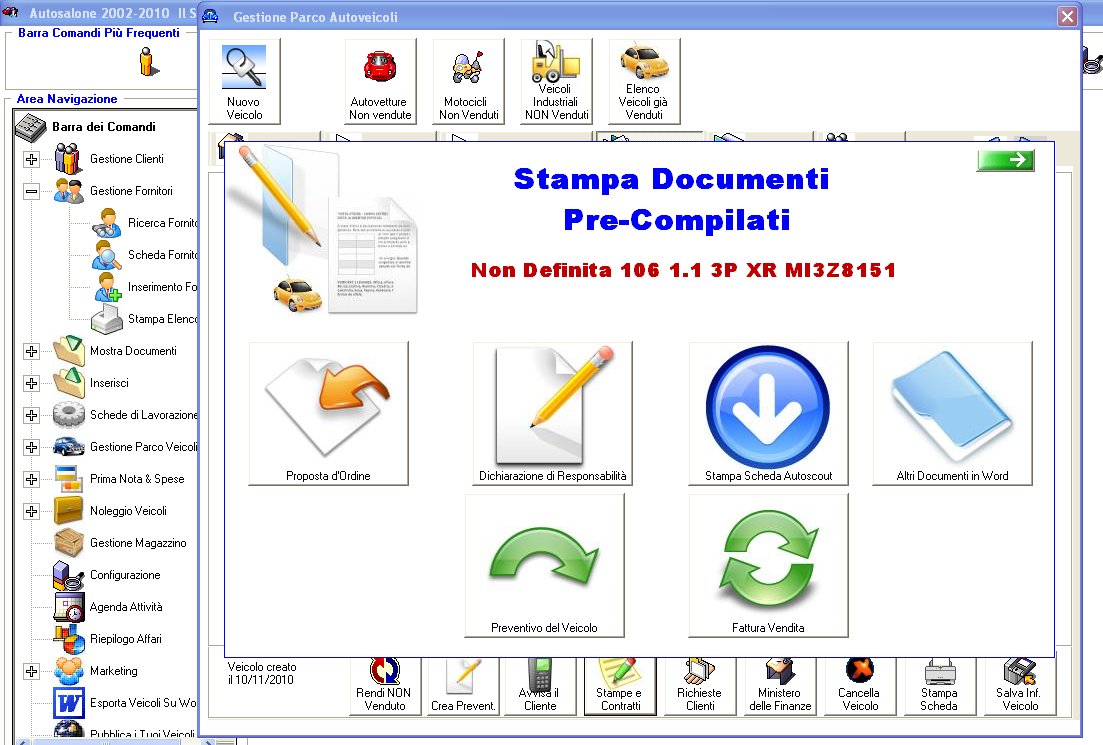
Task: Select Marketing tree item
Action: 113,671
